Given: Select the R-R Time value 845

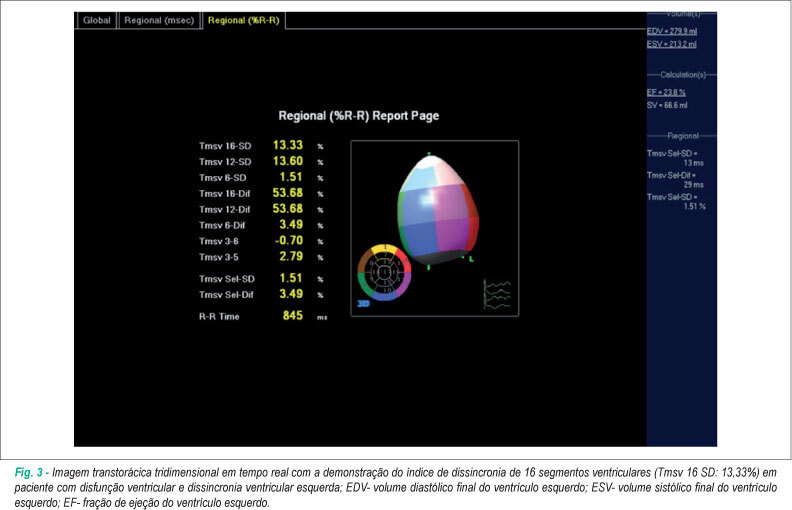Looking at the screenshot, I should pos(293,316).
